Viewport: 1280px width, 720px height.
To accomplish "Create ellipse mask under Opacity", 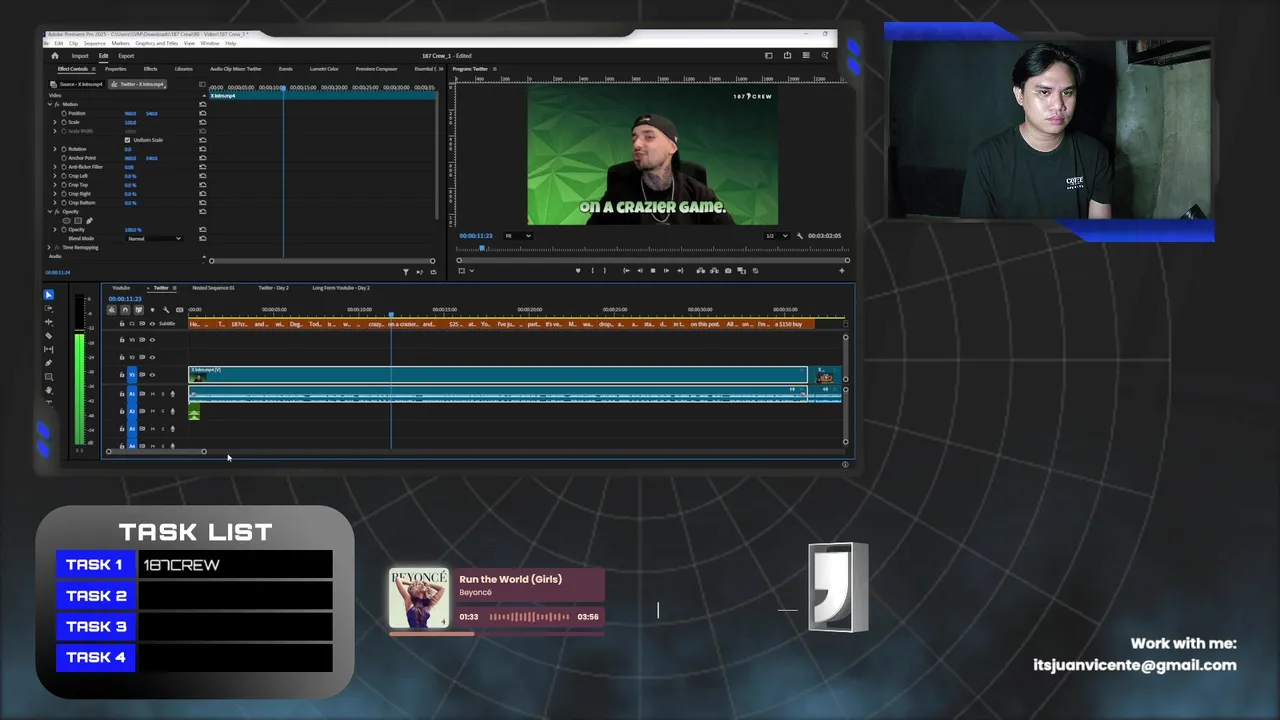I will (67, 221).
